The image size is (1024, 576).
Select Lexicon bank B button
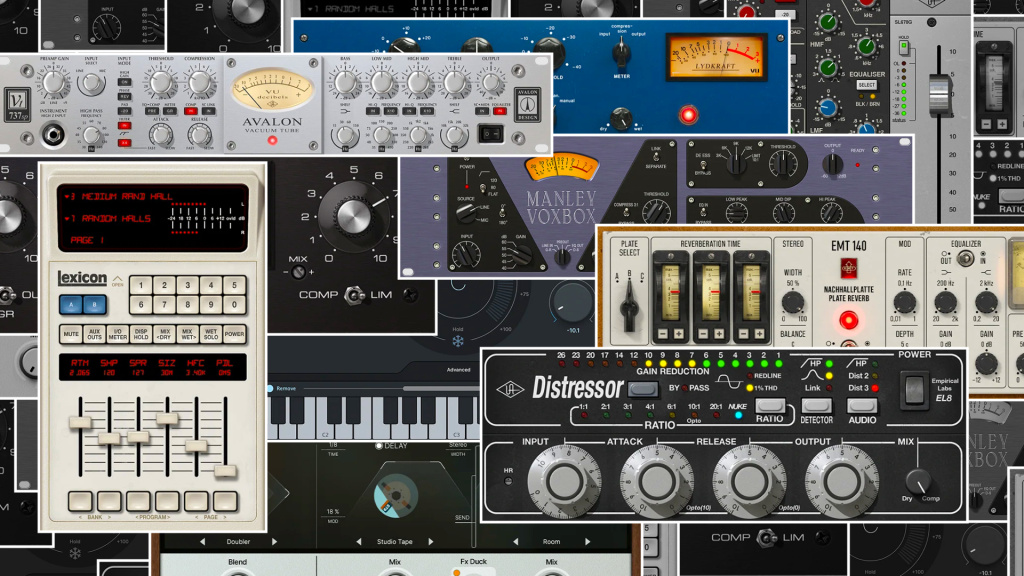[x=95, y=305]
